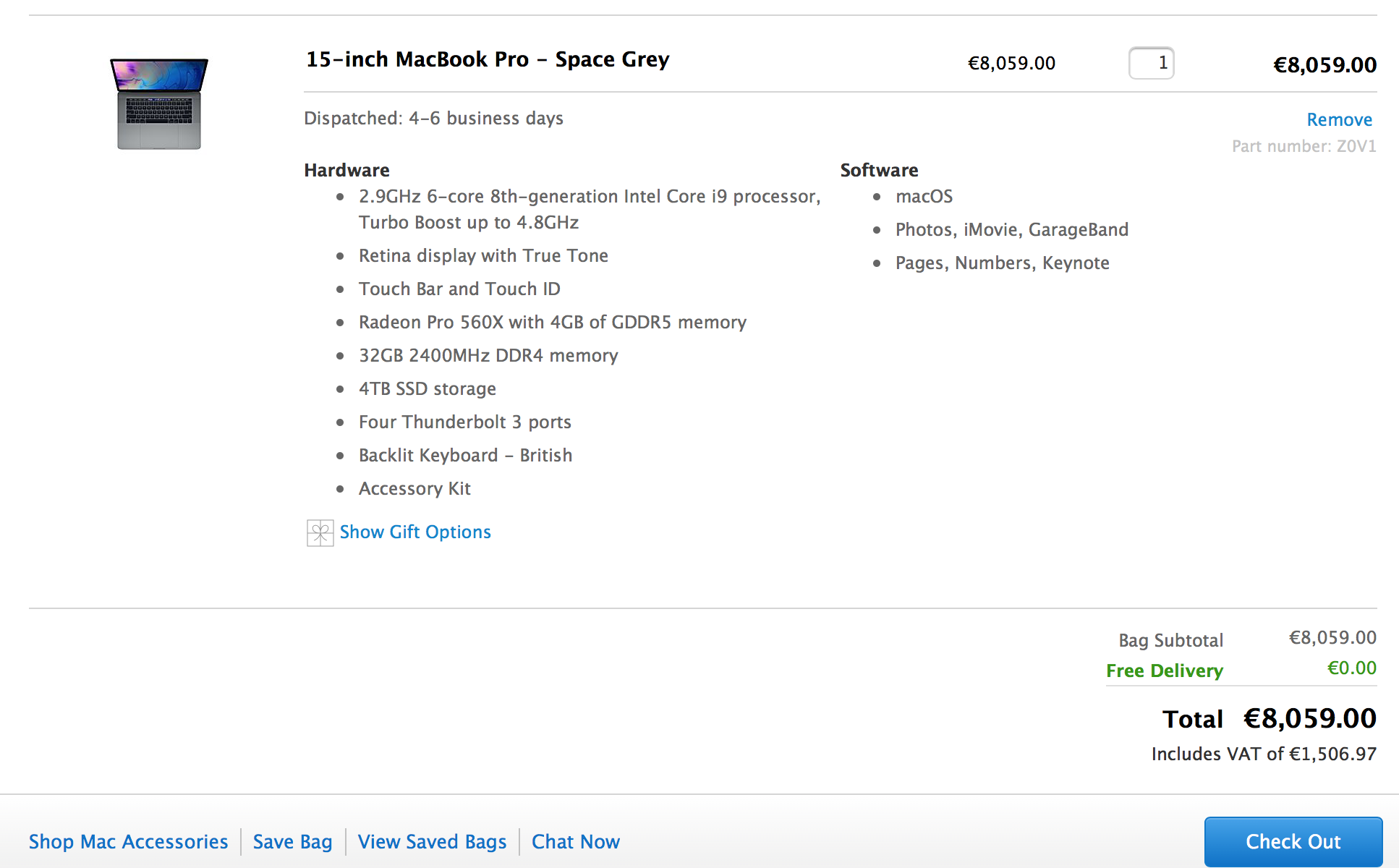Open View Saved Bags
The image size is (1399, 868).
pos(432,842)
